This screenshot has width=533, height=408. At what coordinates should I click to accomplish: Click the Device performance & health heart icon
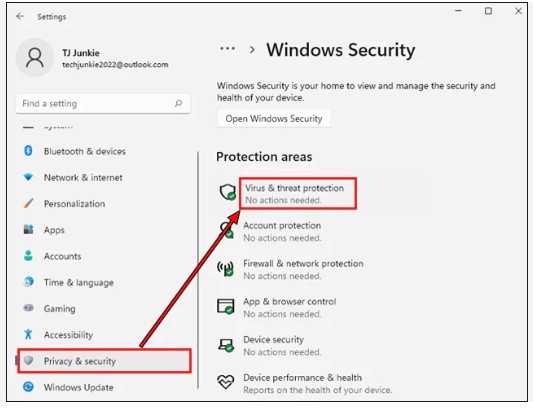click(x=226, y=381)
